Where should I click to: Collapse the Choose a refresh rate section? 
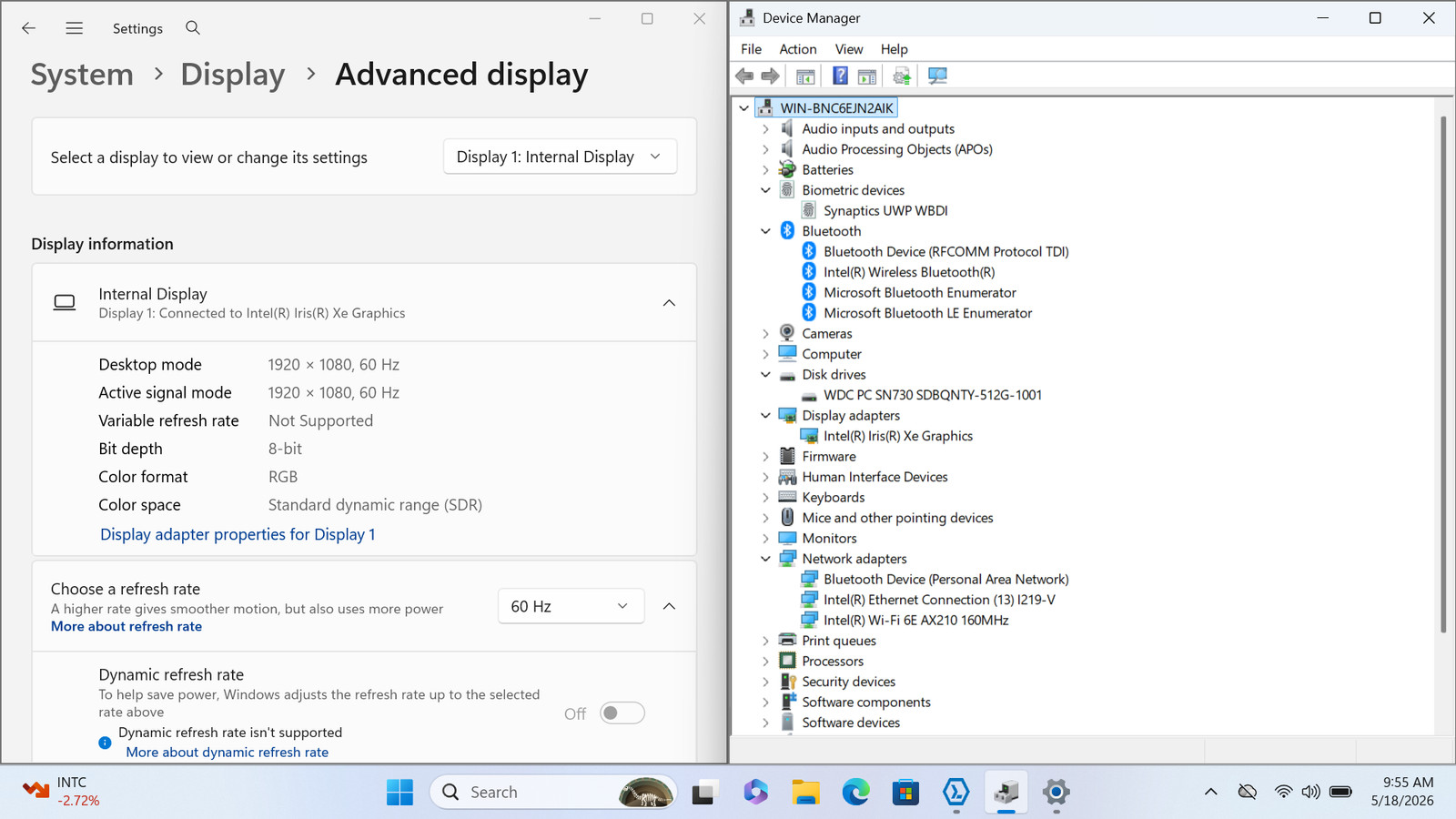click(669, 606)
